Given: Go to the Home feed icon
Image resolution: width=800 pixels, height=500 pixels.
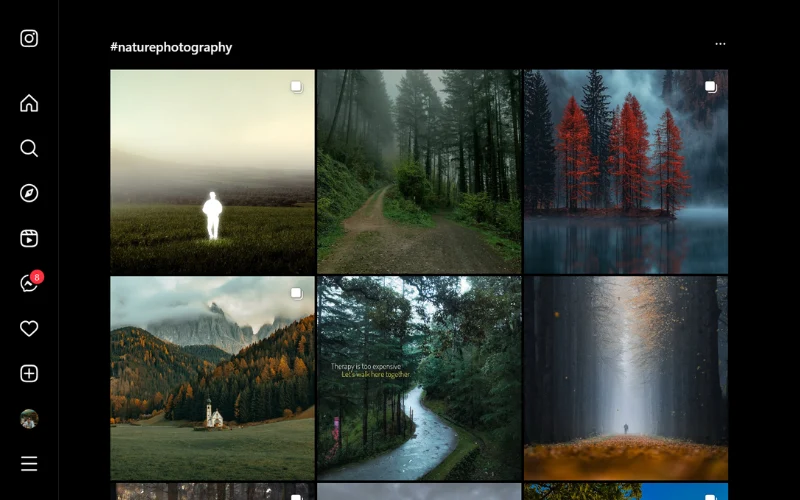Looking at the screenshot, I should click(x=29, y=103).
